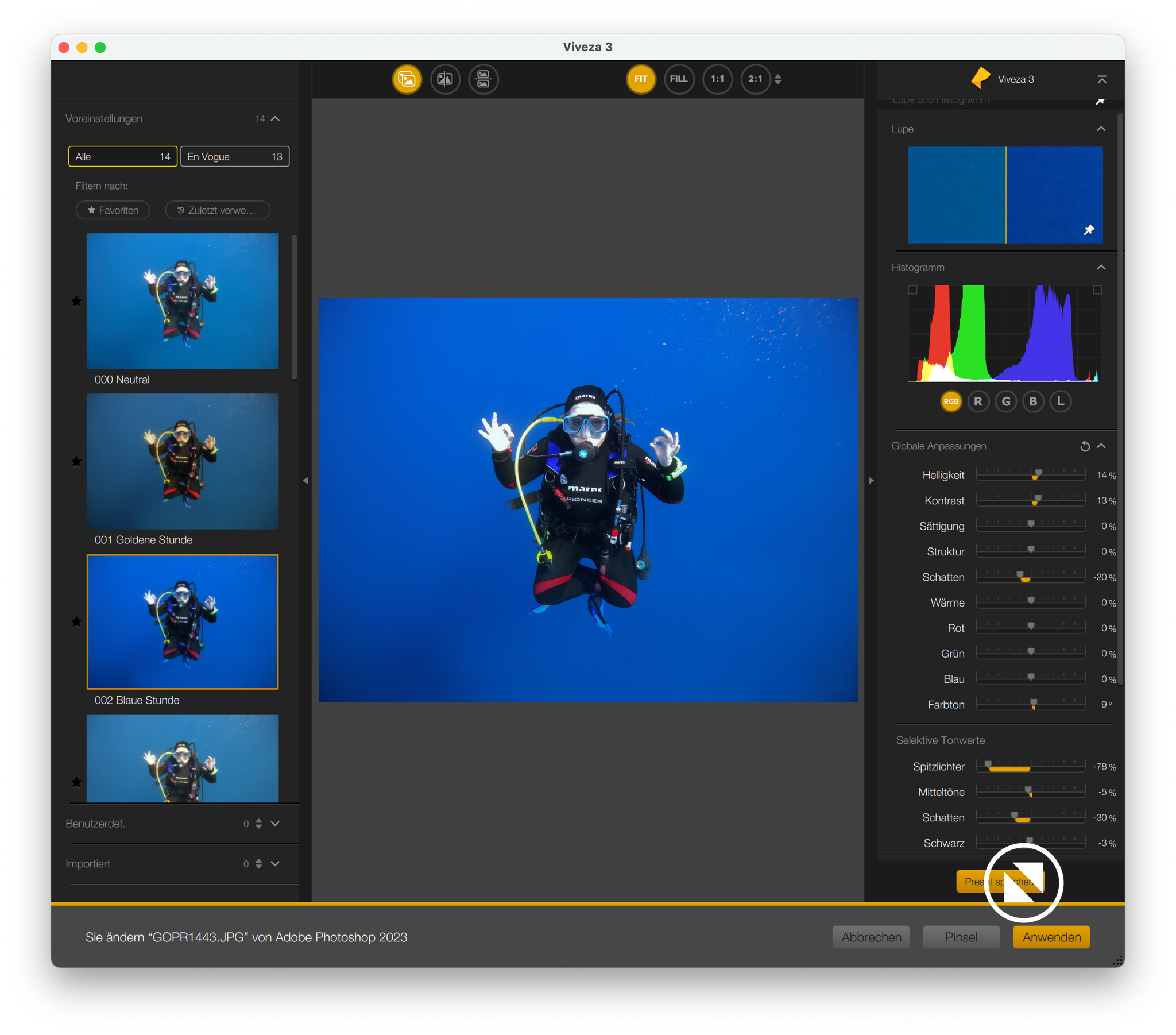This screenshot has height=1035, width=1176.
Task: Click the Abbrechen button
Action: pyautogui.click(x=871, y=937)
